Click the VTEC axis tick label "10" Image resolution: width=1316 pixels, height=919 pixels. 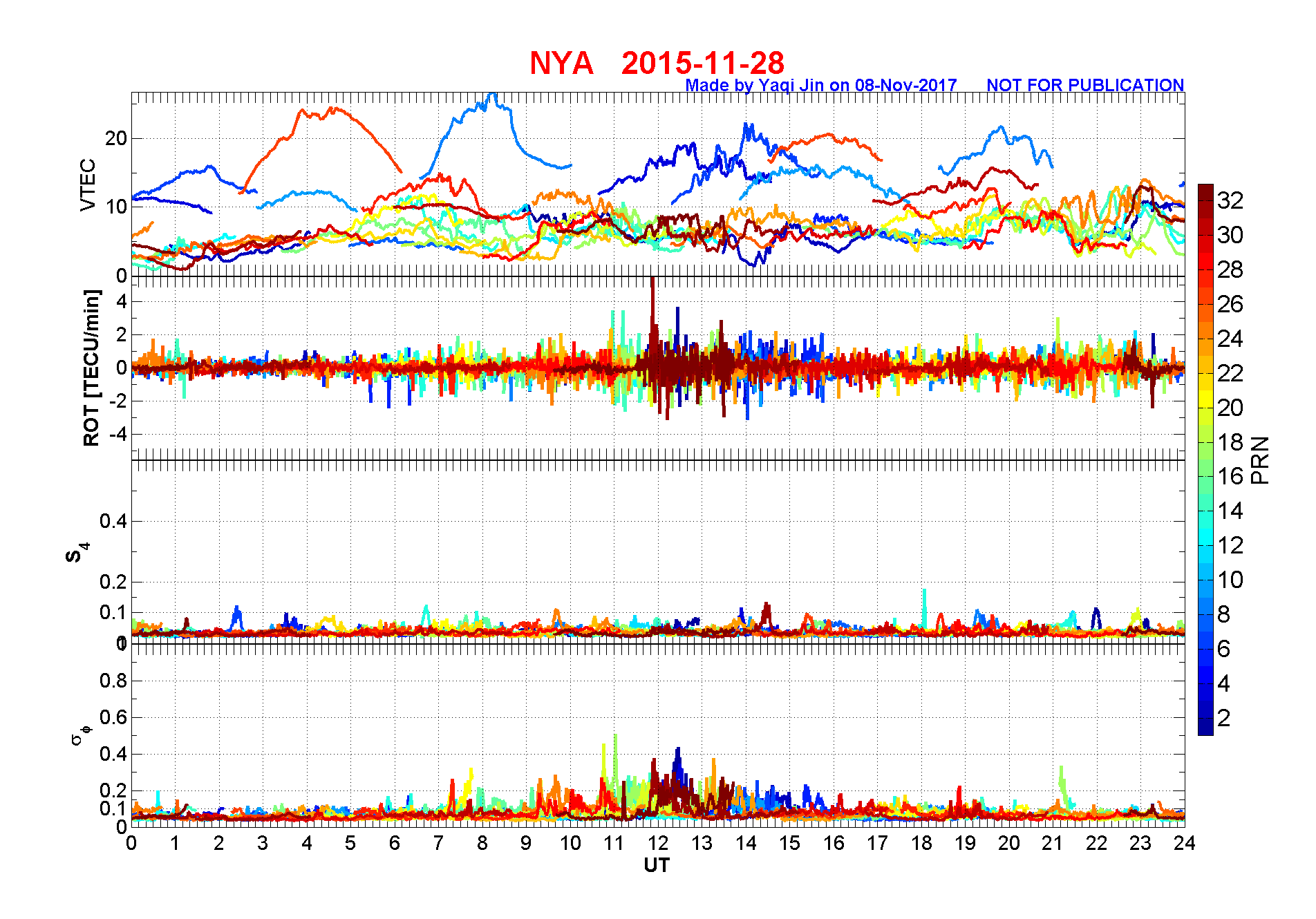[115, 207]
